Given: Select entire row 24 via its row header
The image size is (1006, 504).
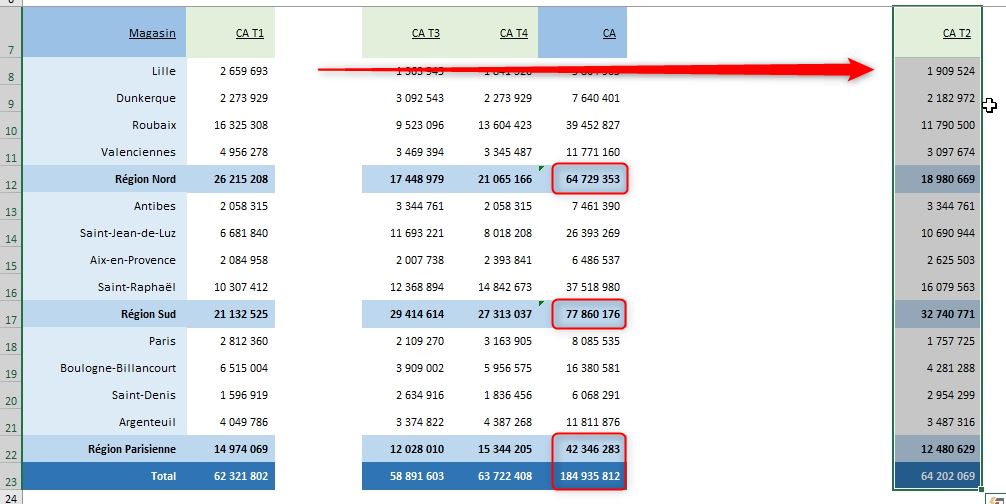Looking at the screenshot, I should coord(11,497).
